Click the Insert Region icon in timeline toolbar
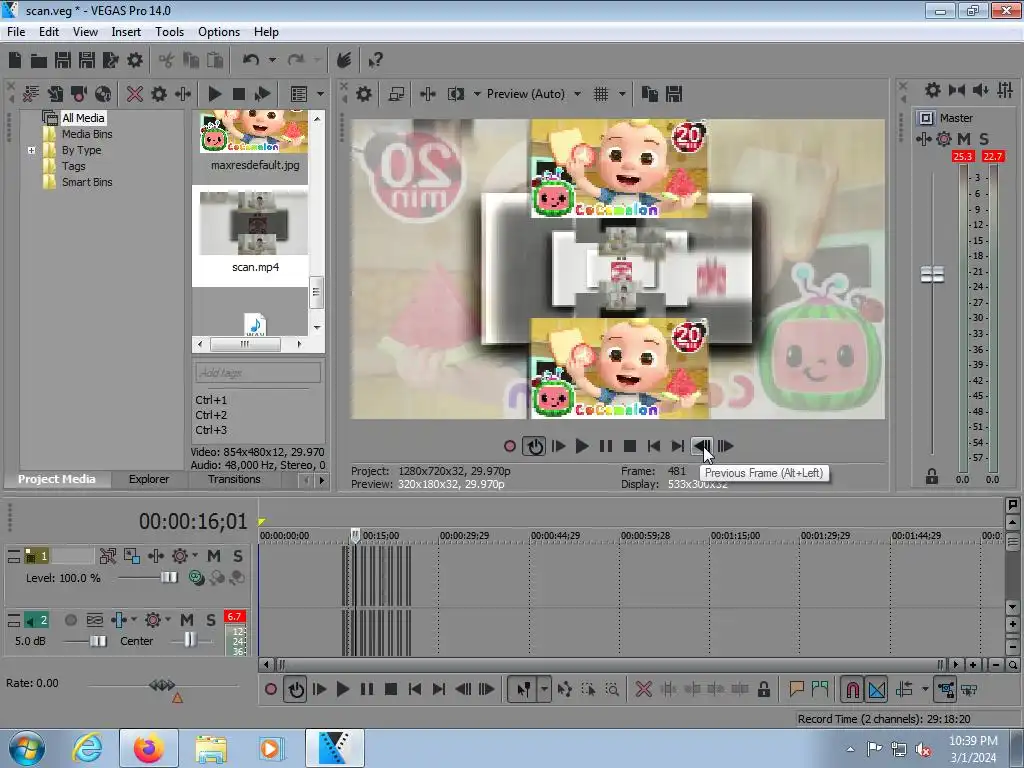This screenshot has width=1024, height=768. 820,689
